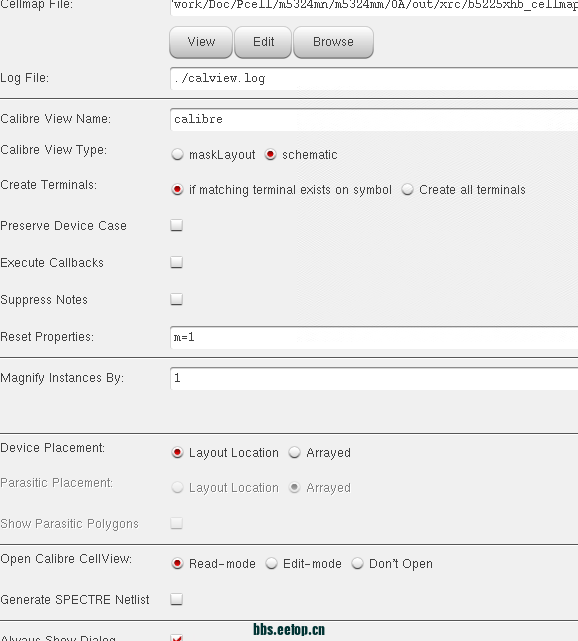Set Device Placement to Layout Location
The image size is (578, 641).
[x=177, y=453]
